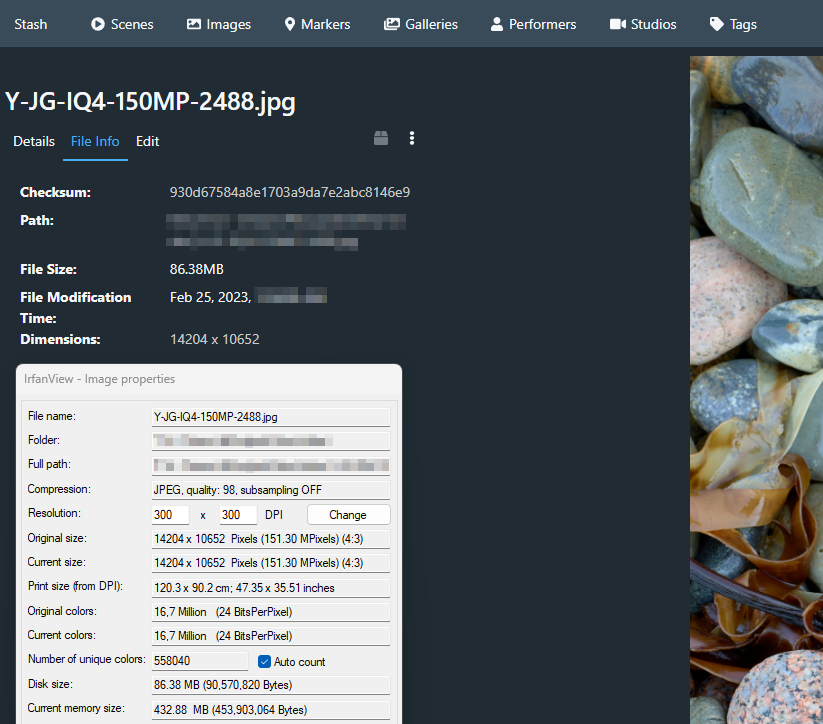Open the Performers section
This screenshot has width=823, height=724.
point(533,24)
